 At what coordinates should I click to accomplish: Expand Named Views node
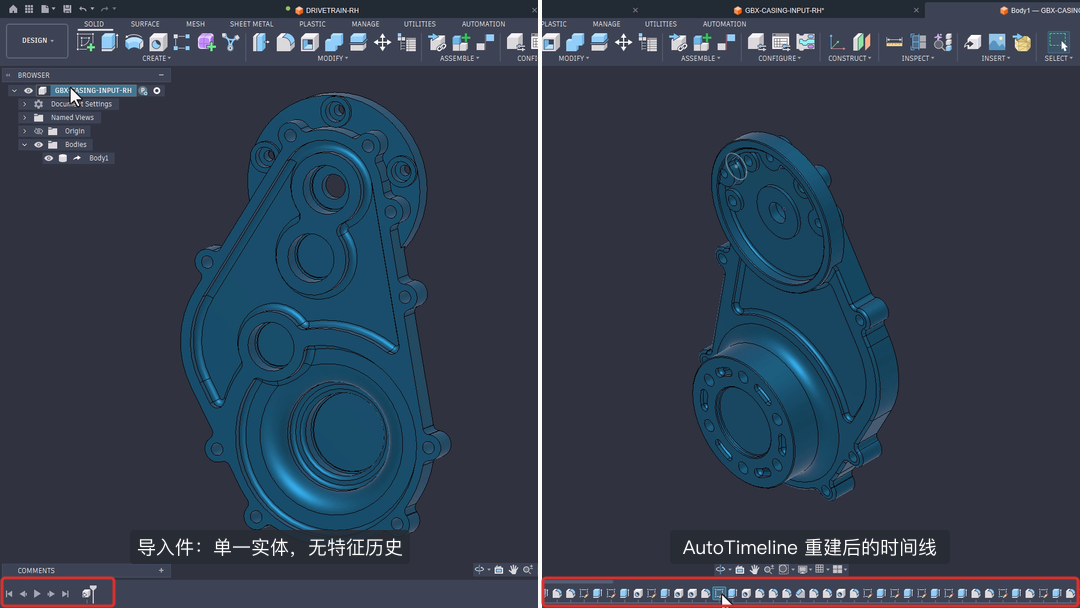(25, 118)
